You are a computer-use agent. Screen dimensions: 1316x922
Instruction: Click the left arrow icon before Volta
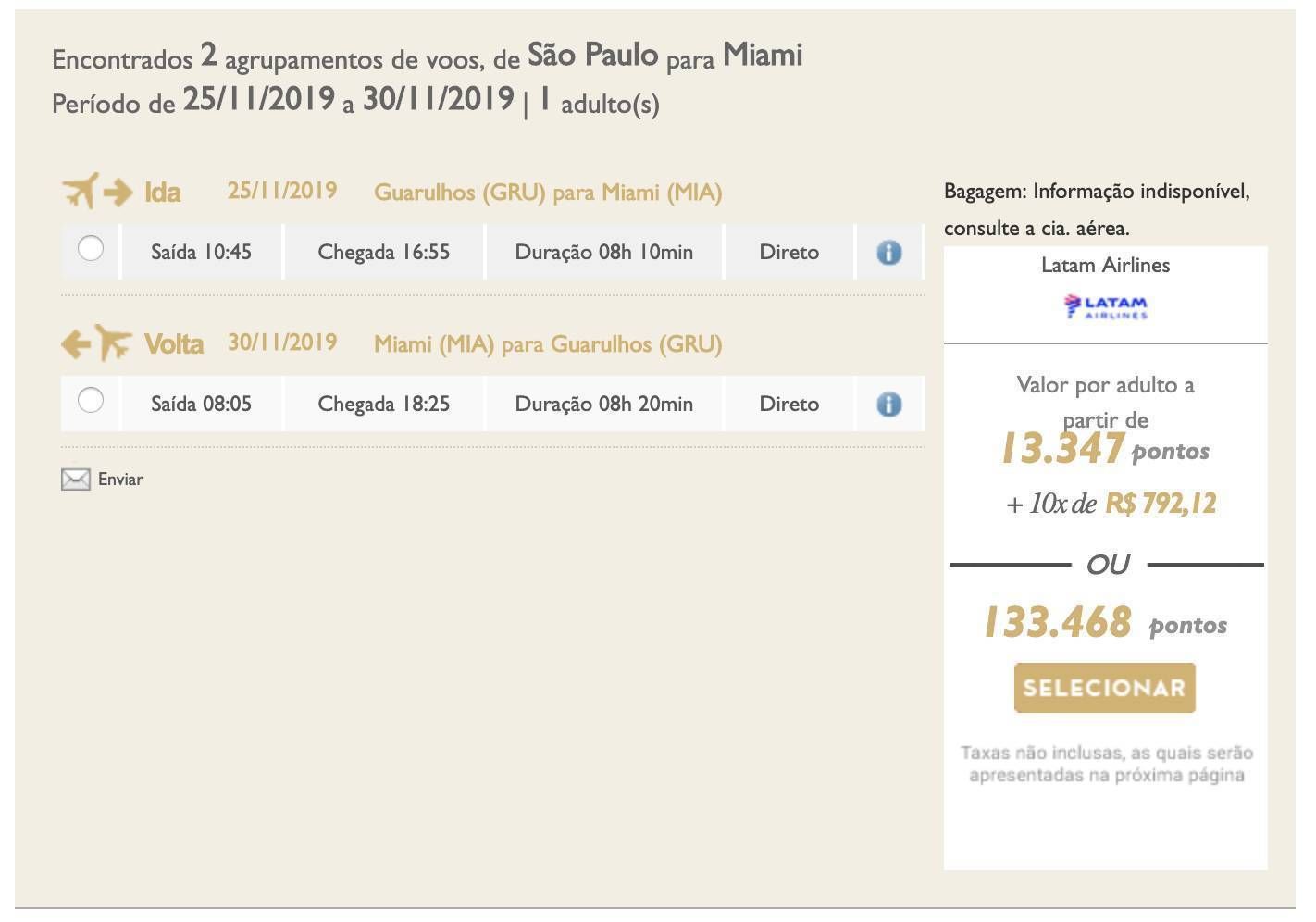pos(75,344)
